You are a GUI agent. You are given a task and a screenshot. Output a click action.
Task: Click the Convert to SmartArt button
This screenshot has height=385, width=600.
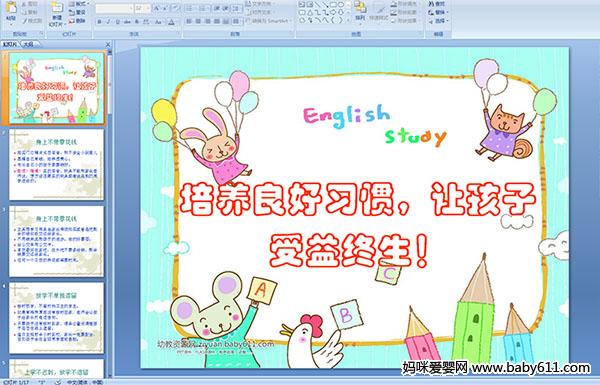coord(269,21)
